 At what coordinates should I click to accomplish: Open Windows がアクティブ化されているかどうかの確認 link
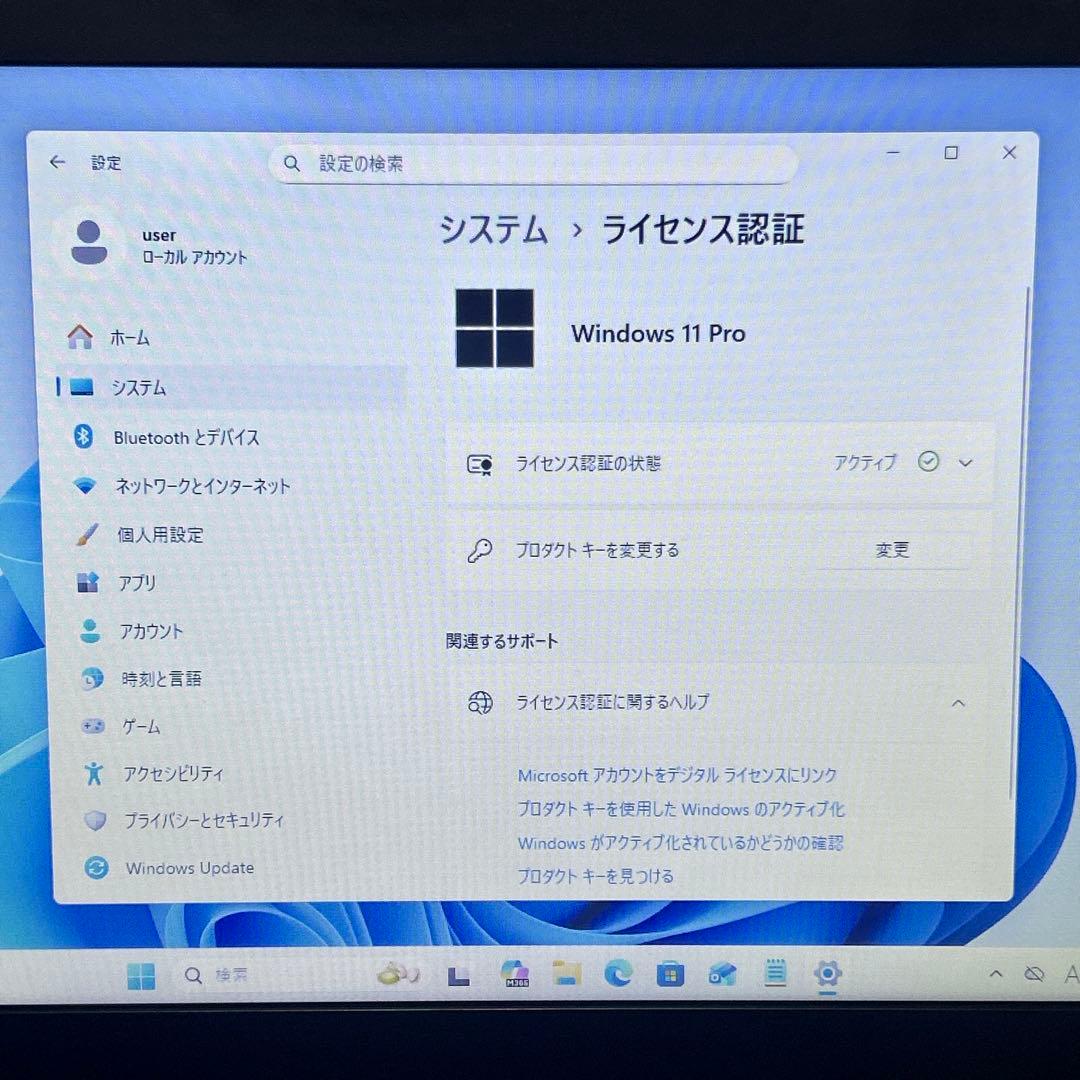coord(680,843)
